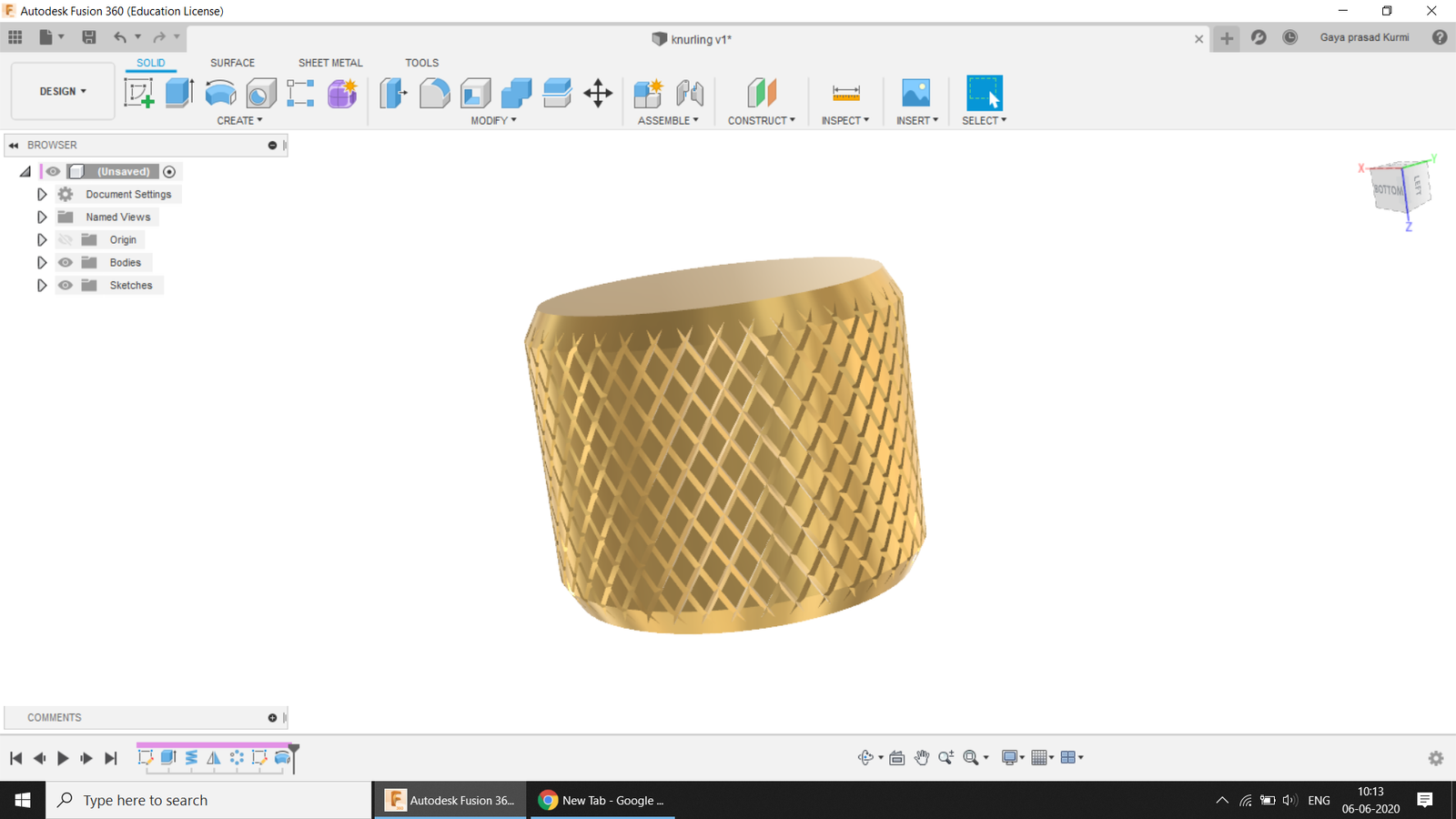The height and width of the screenshot is (819, 1456).
Task: Click the Look At icon
Action: tap(897, 757)
